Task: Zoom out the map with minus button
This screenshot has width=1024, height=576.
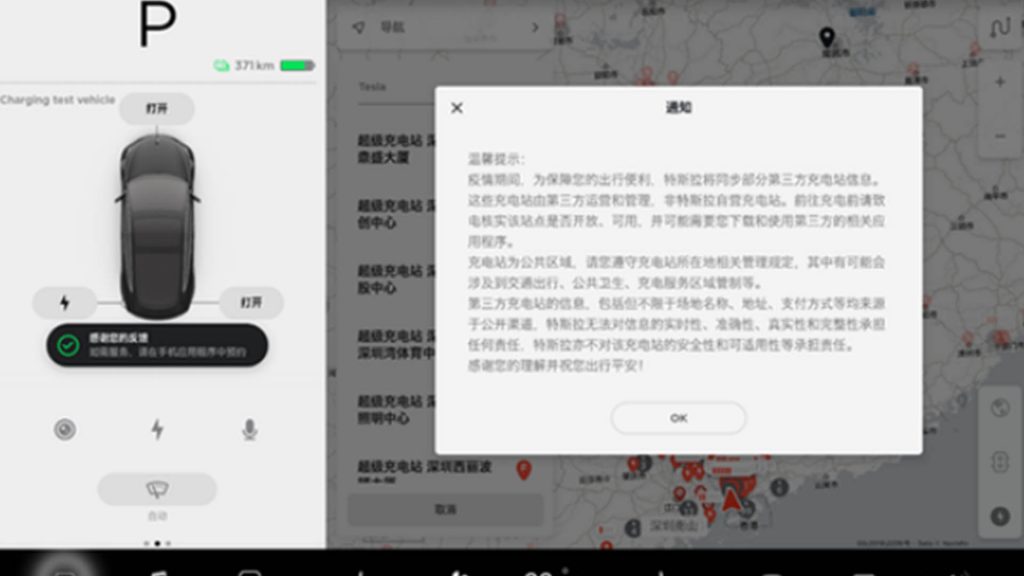Action: 999,137
